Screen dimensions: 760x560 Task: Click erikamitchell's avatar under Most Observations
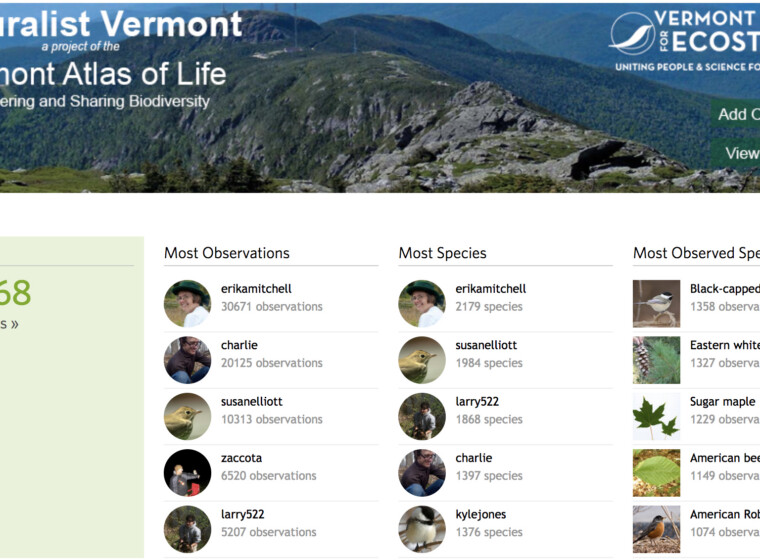187,304
